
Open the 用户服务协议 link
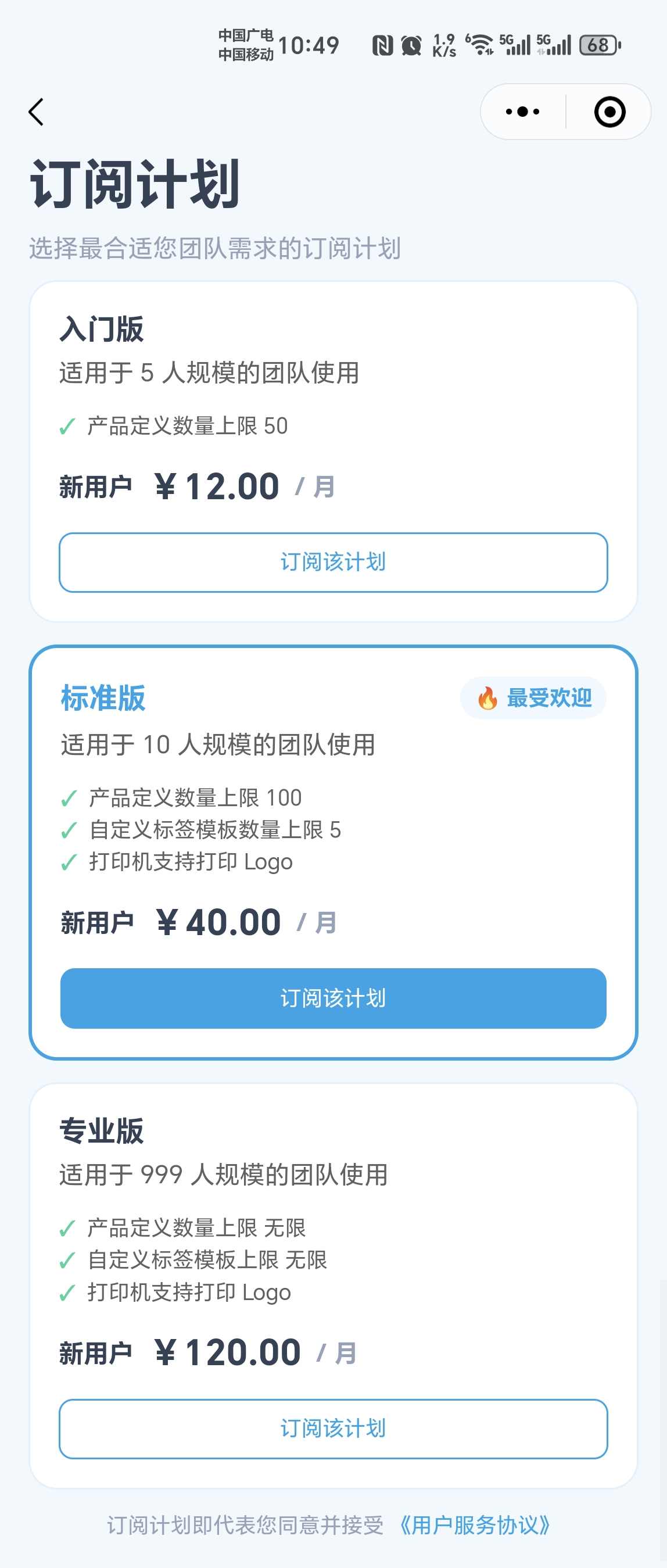[x=475, y=1525]
